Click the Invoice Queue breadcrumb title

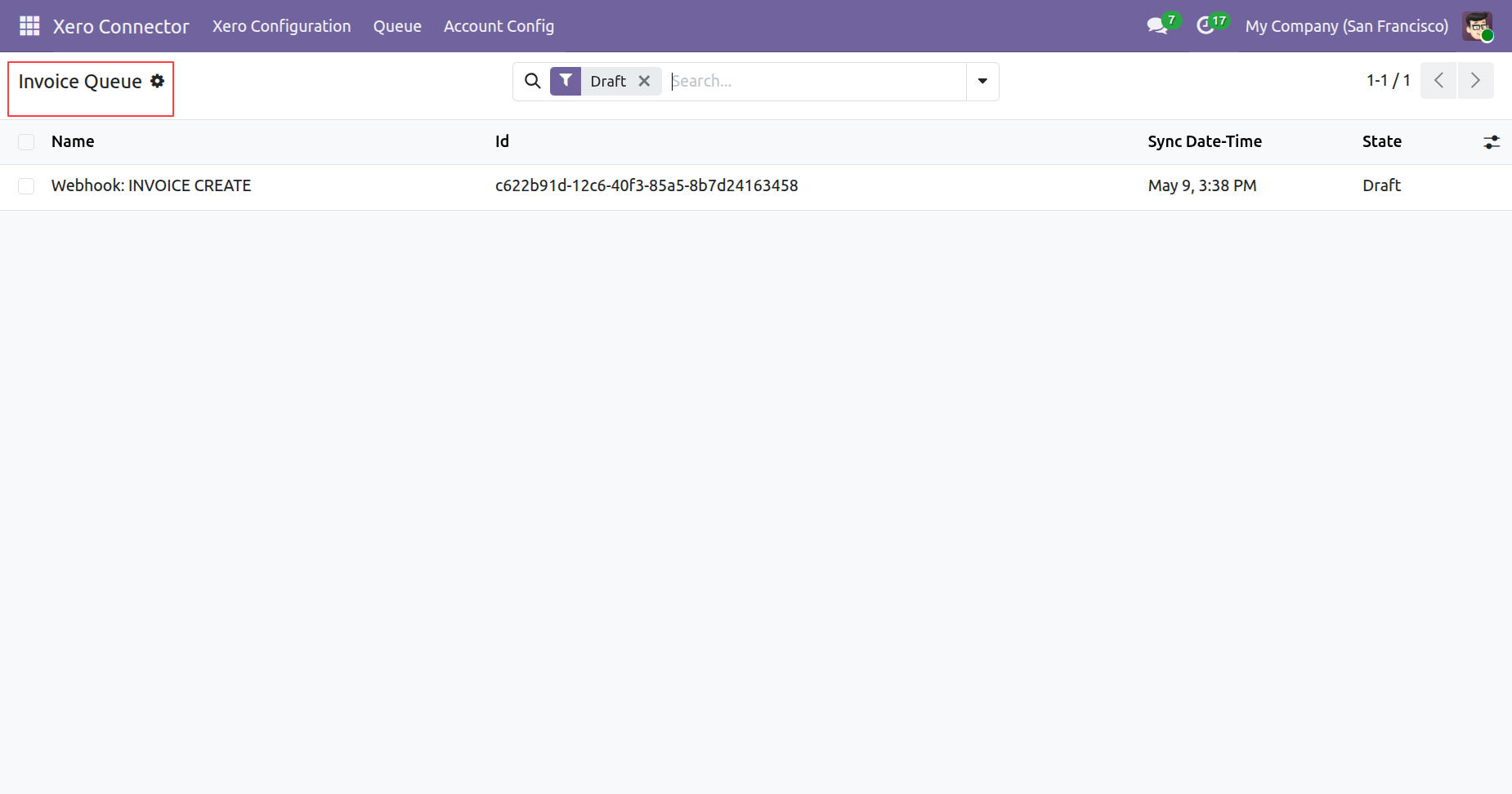(80, 82)
